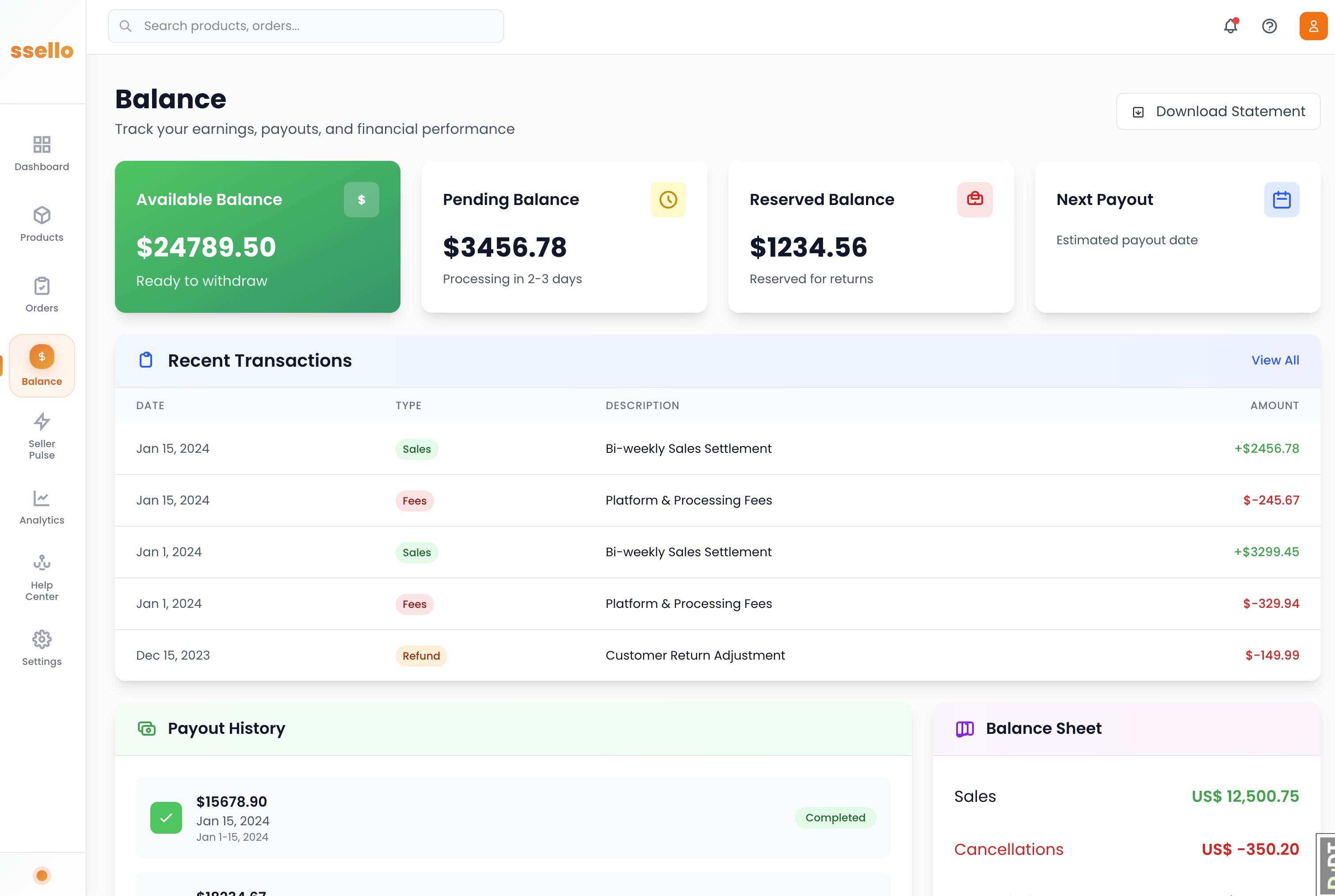1335x896 pixels.
Task: Open Seller Pulse page
Action: click(42, 436)
